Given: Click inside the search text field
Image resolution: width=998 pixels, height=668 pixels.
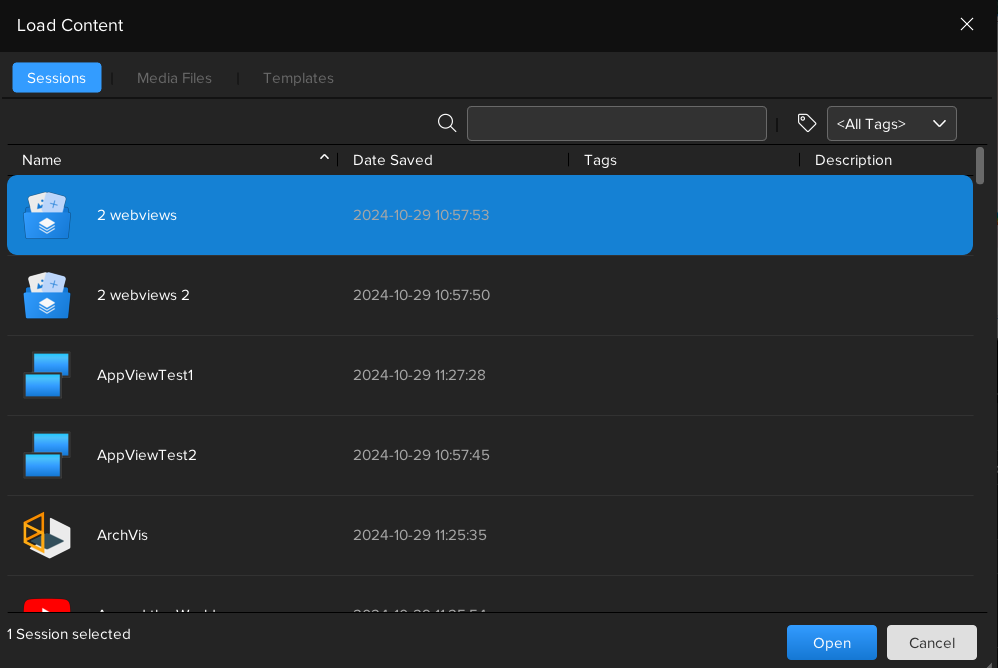Looking at the screenshot, I should pyautogui.click(x=616, y=124).
